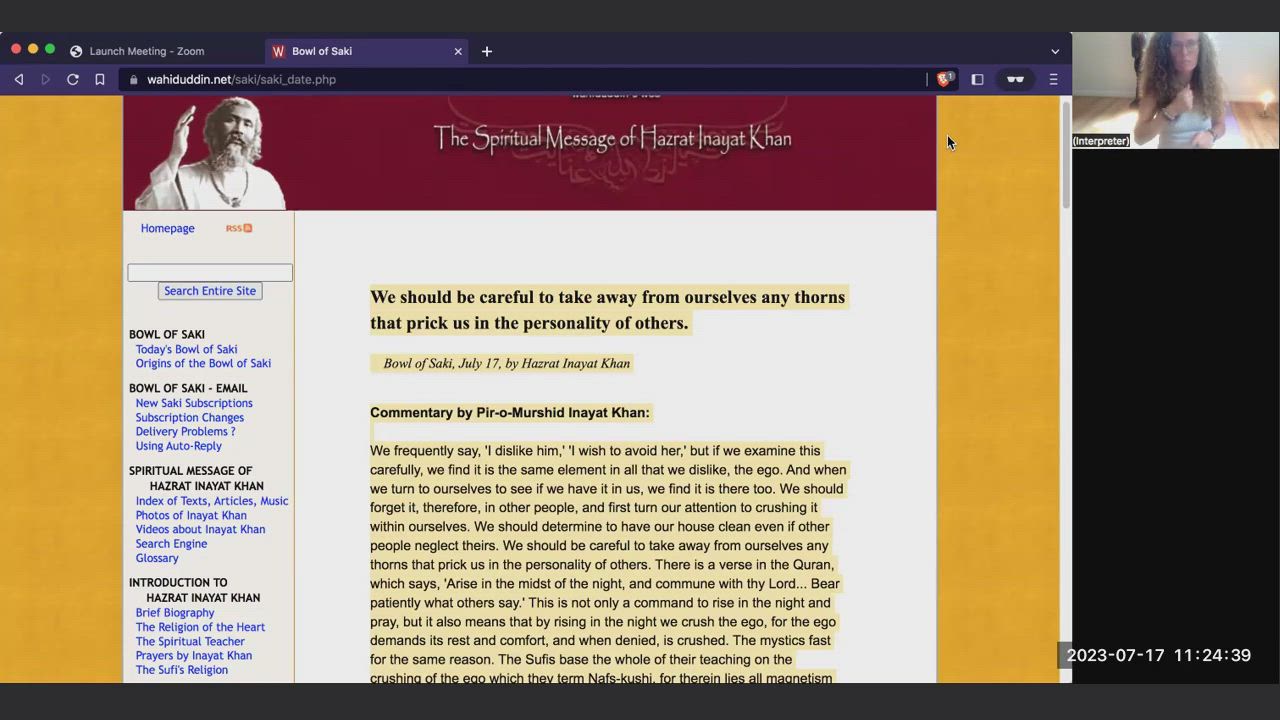This screenshot has height=720, width=1280.
Task: Click the page reload icon
Action: tap(73, 80)
